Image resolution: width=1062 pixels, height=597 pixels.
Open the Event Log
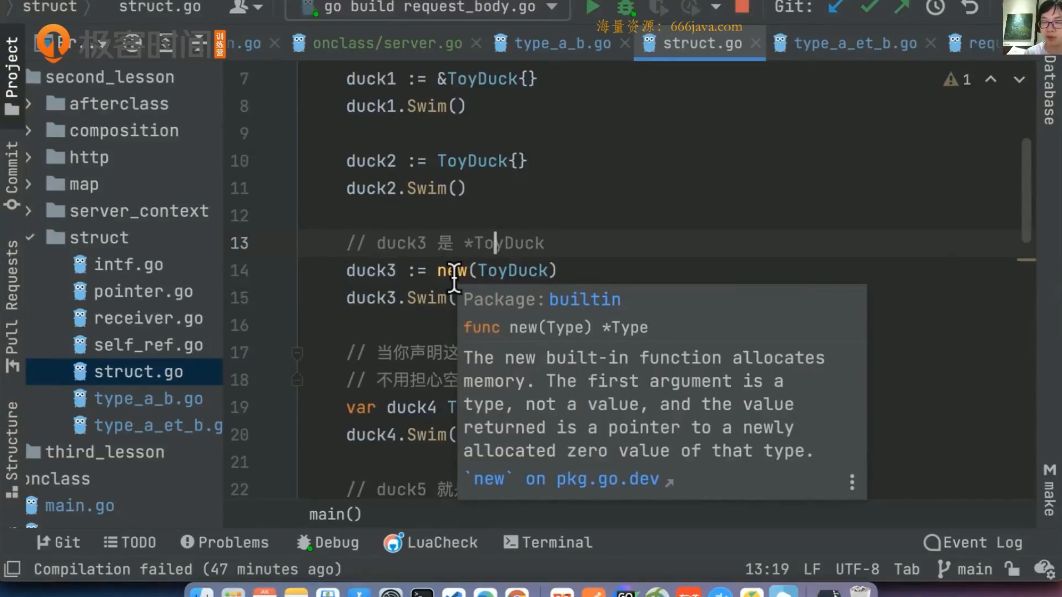[x=973, y=542]
